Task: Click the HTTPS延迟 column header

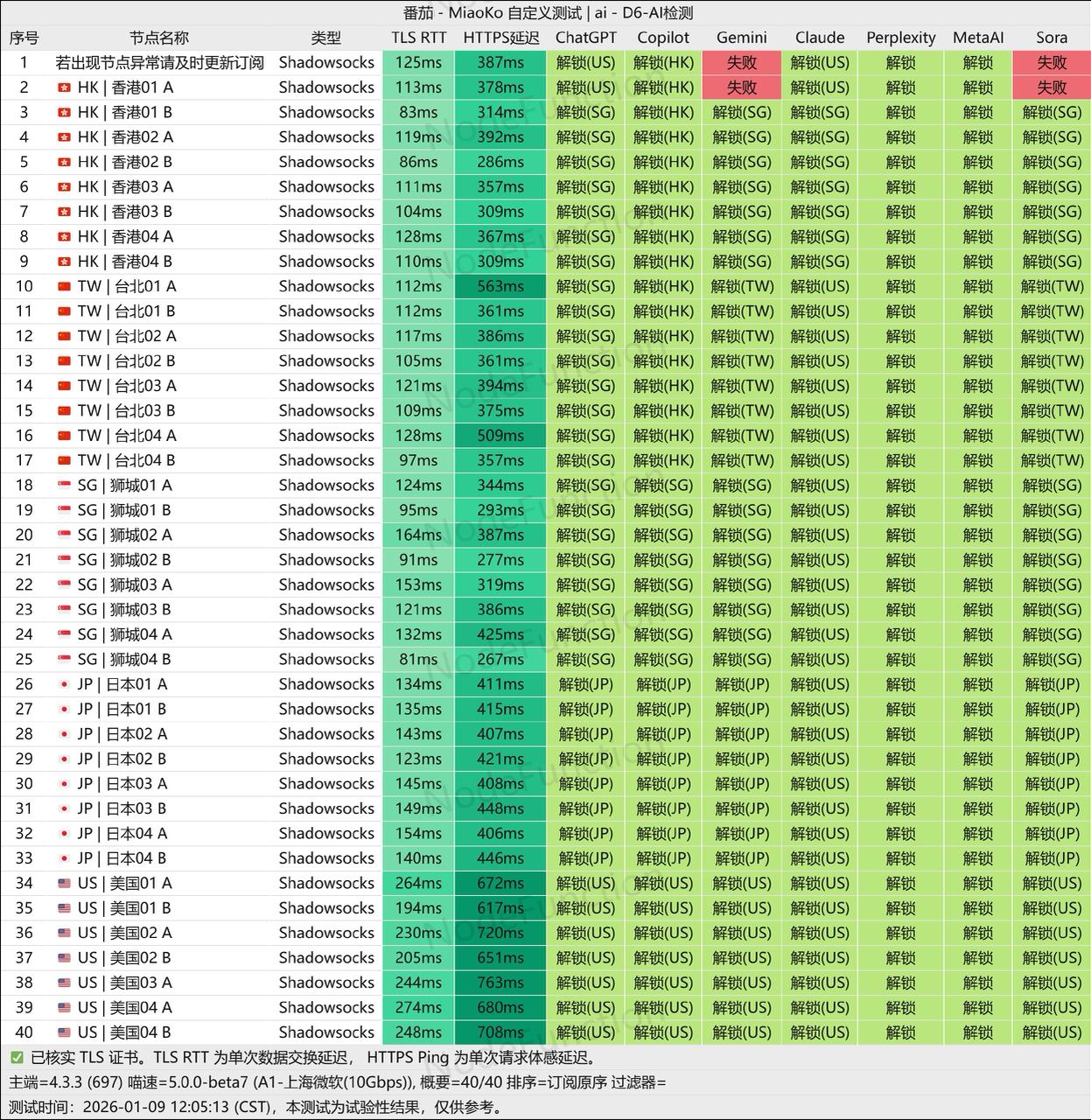Action: (x=500, y=38)
